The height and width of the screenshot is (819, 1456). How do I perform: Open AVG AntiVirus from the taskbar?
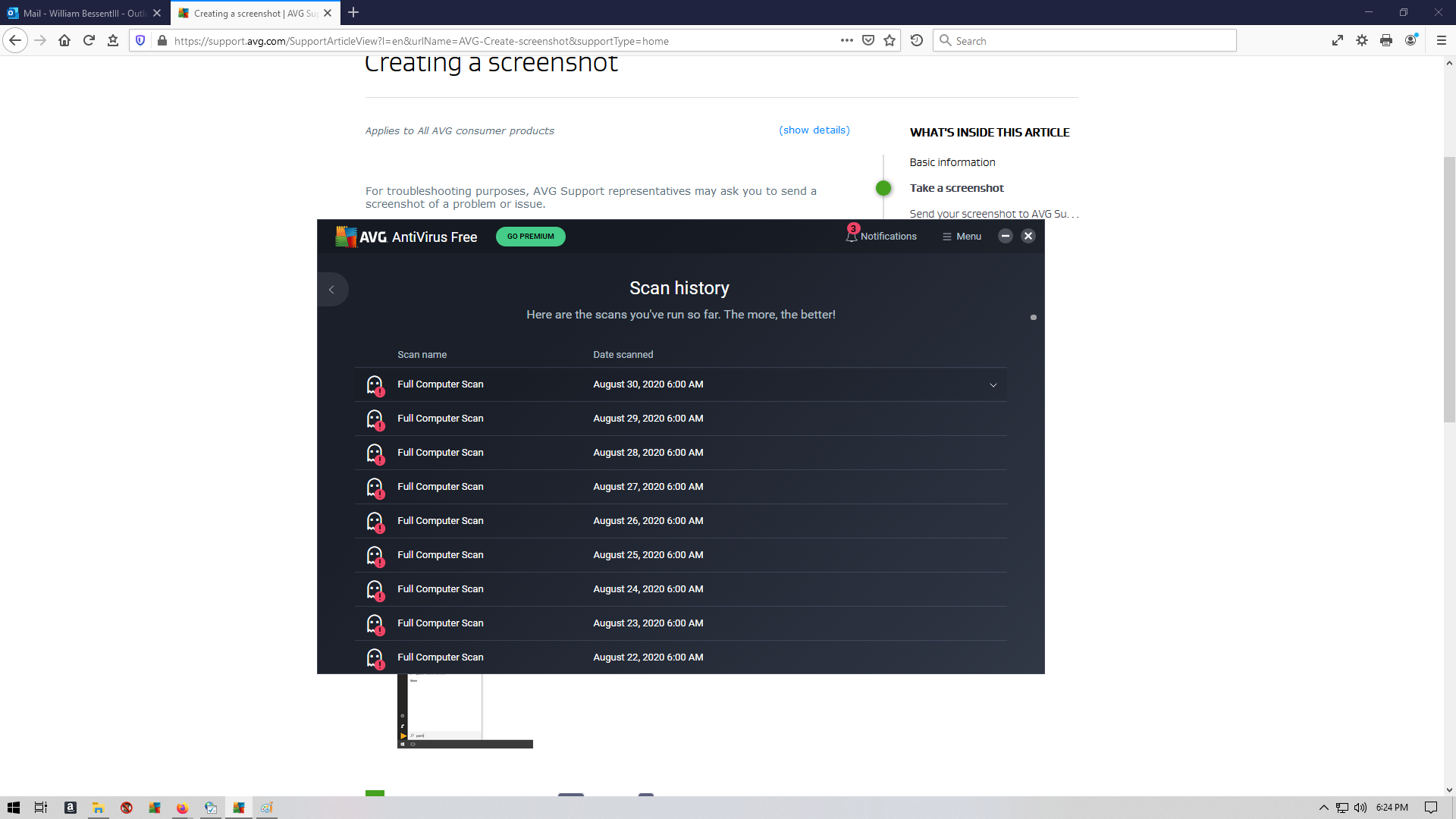click(239, 807)
